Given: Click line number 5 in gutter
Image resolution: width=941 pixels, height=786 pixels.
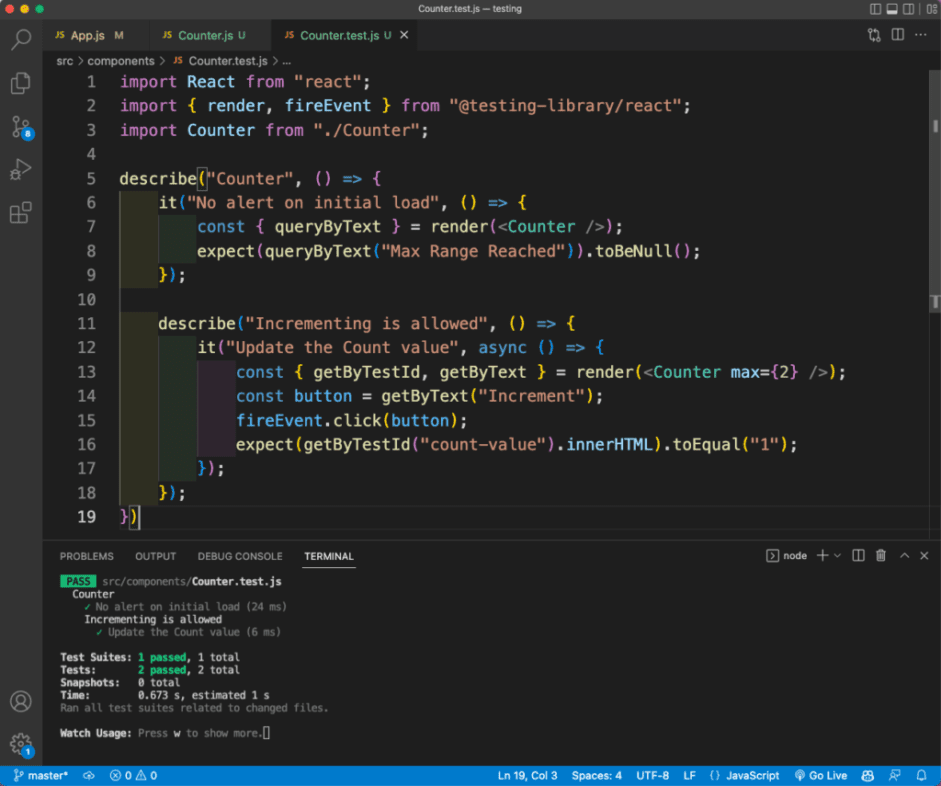Looking at the screenshot, I should click(91, 178).
